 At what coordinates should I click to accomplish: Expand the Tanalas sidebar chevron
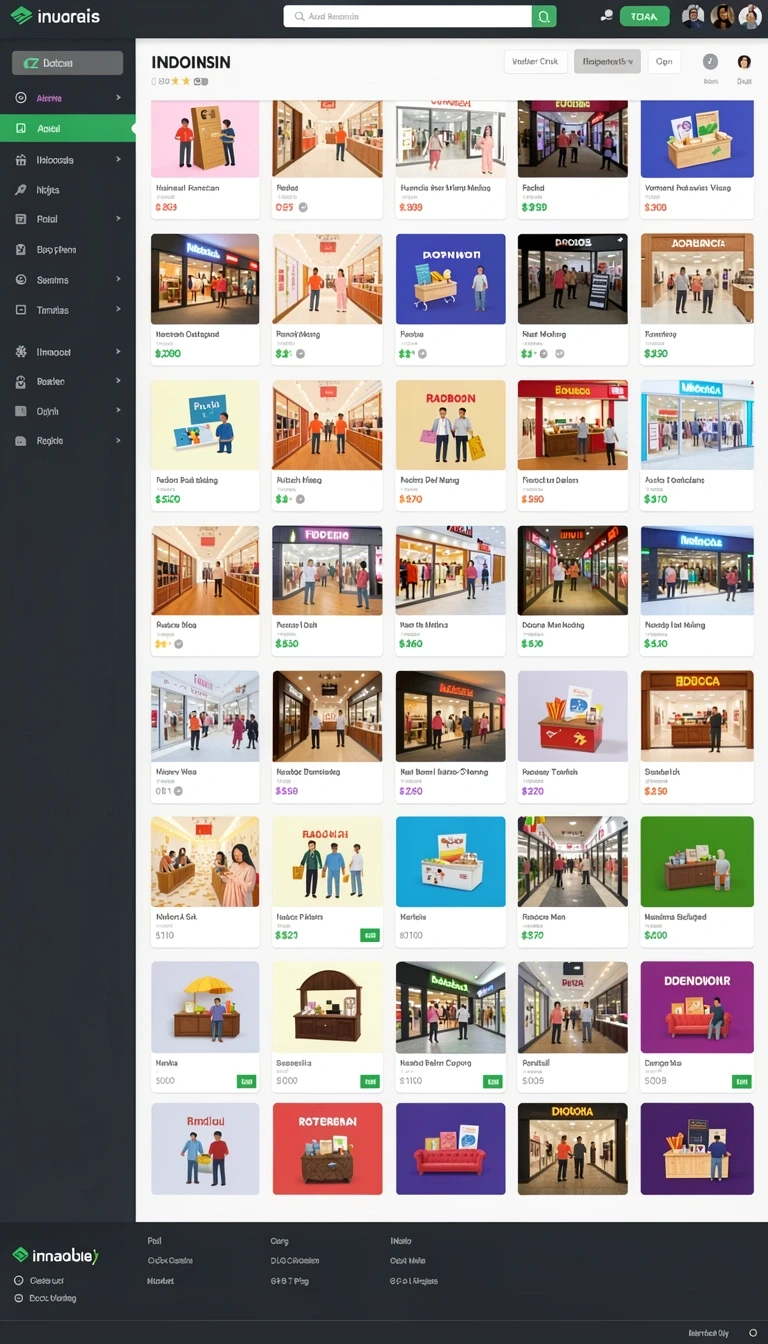(118, 310)
